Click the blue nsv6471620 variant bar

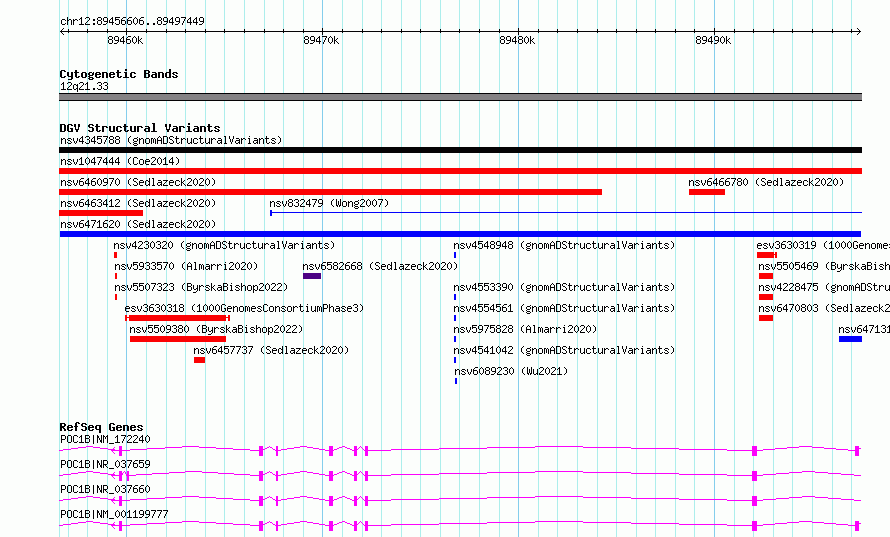[460, 234]
